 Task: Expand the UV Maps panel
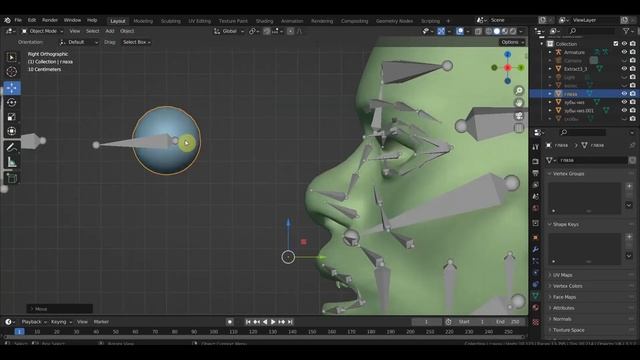562,275
